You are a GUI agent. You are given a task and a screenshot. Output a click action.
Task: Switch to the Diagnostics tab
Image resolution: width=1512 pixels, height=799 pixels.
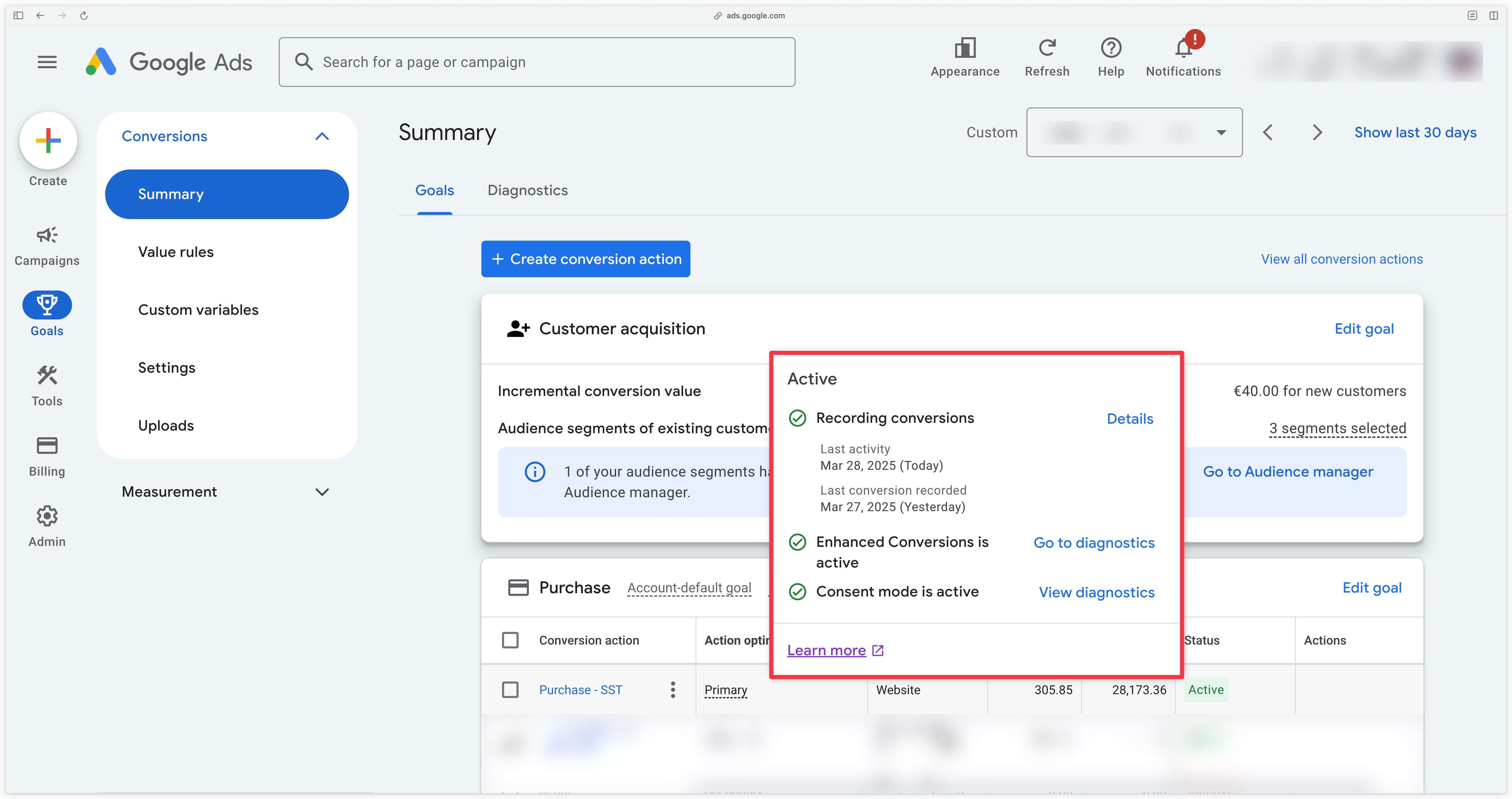528,190
